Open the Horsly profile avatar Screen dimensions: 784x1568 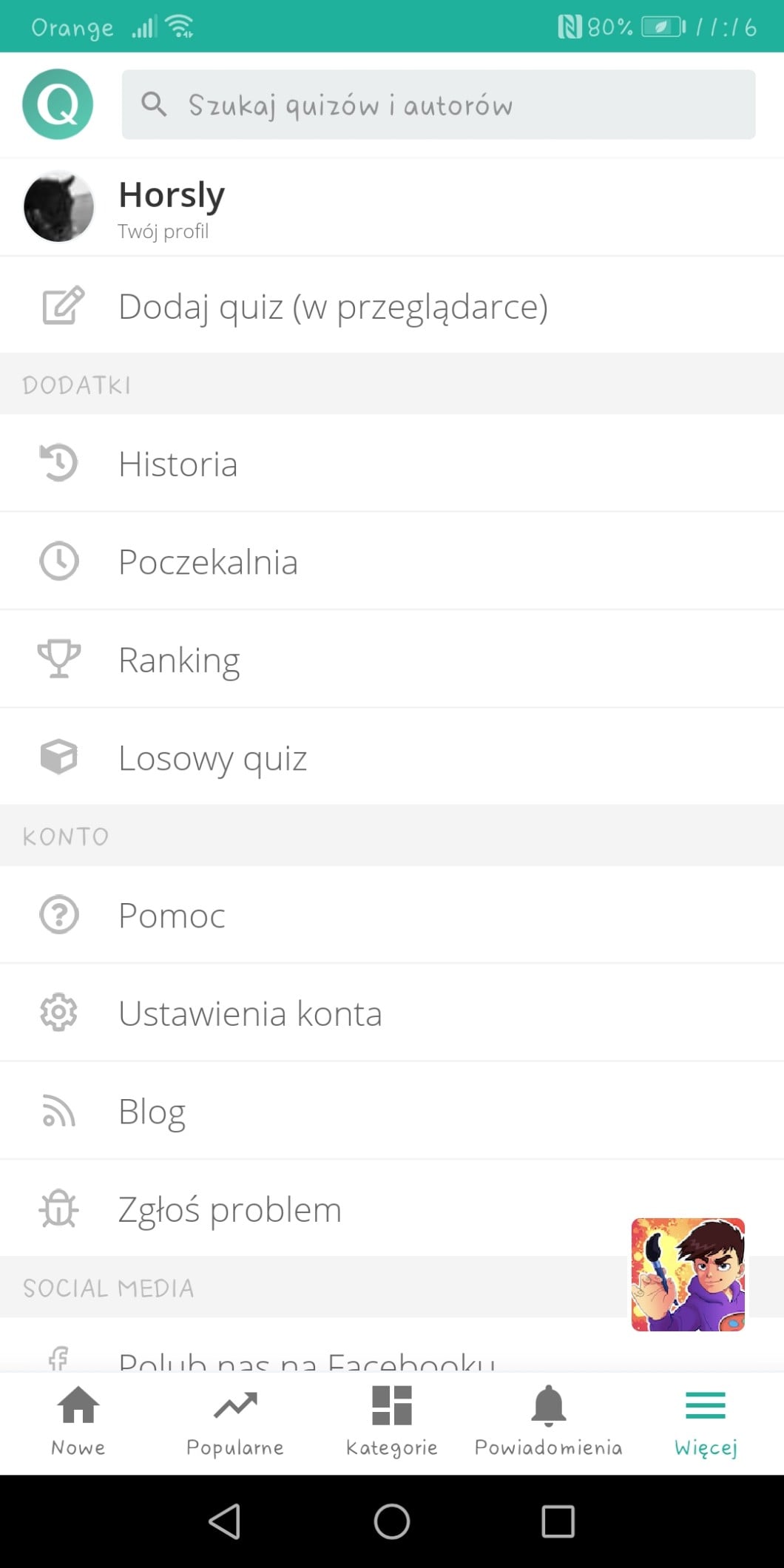tap(59, 207)
